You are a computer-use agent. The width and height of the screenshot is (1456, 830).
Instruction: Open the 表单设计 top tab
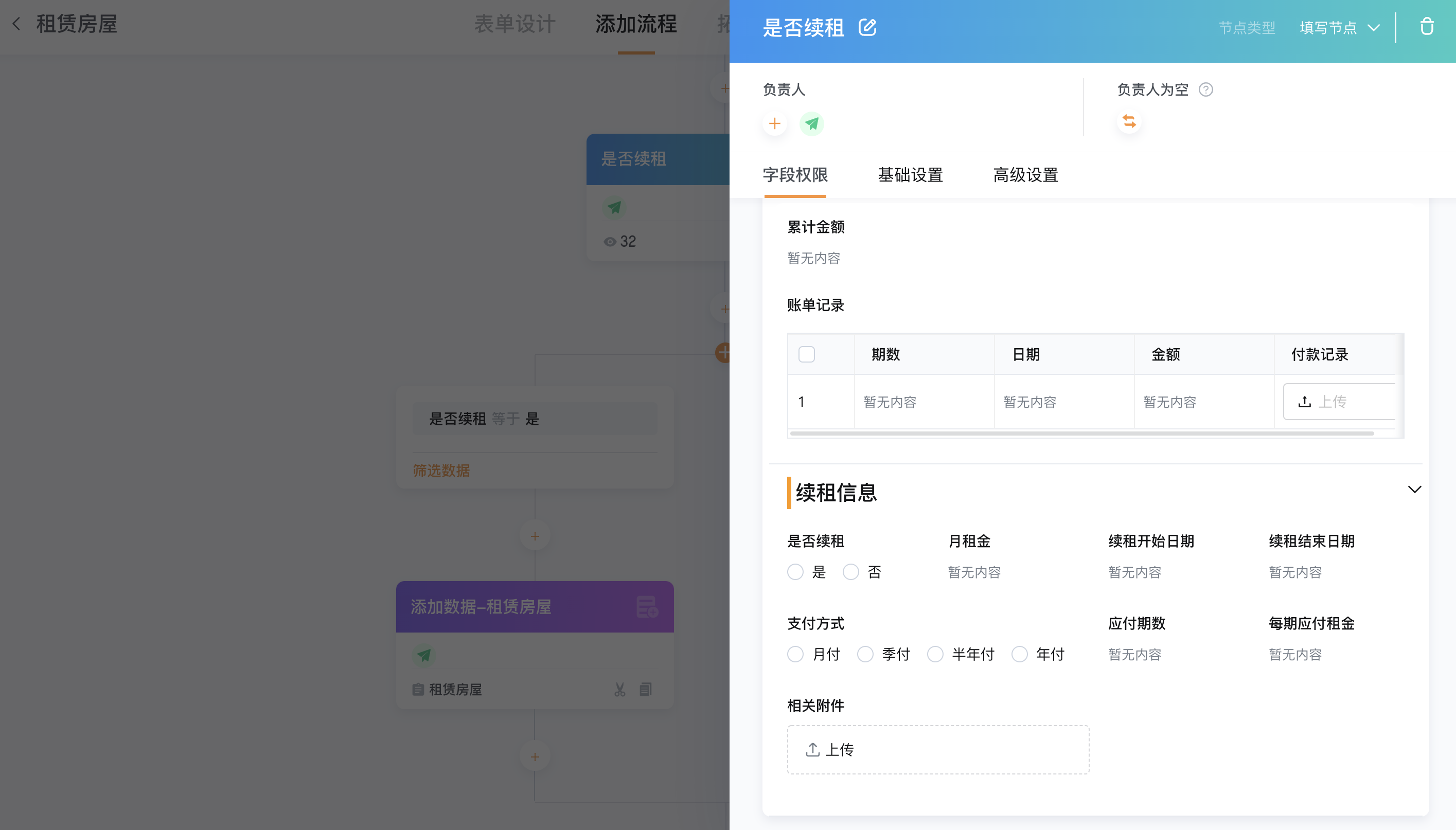click(x=515, y=24)
